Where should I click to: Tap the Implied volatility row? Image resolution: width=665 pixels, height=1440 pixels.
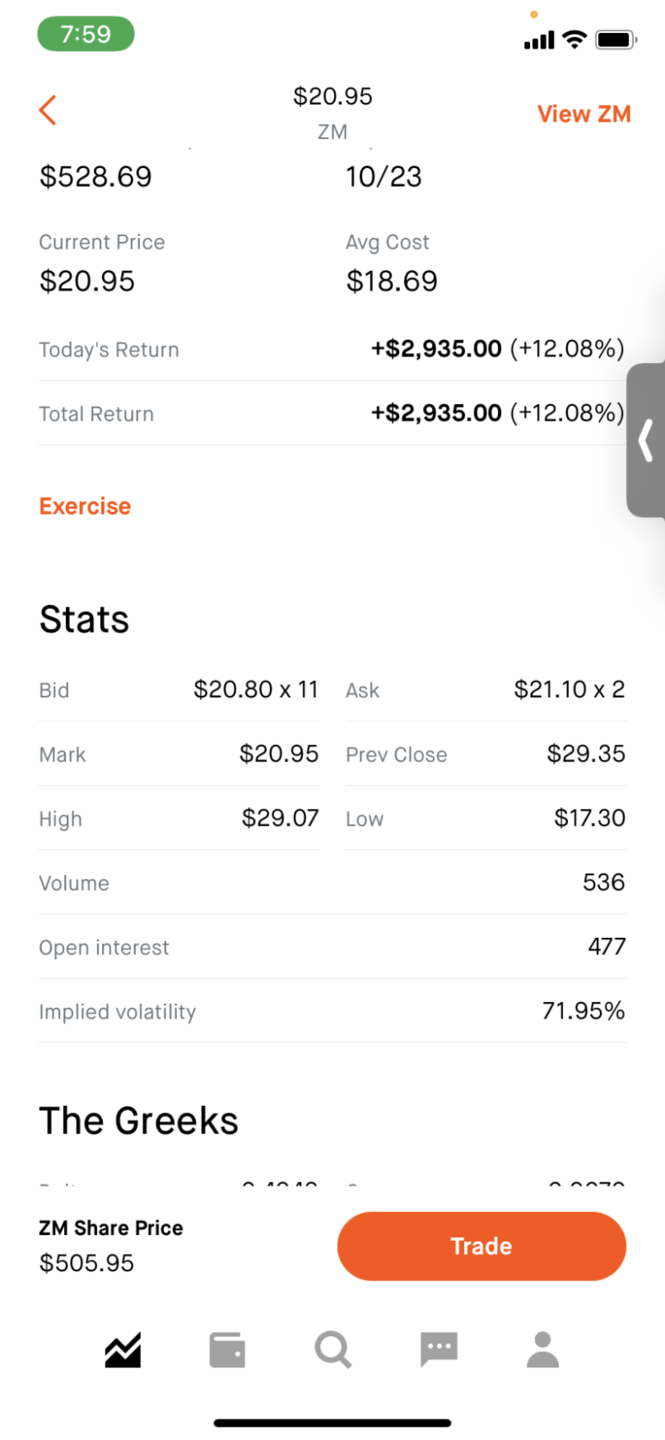[x=332, y=1011]
